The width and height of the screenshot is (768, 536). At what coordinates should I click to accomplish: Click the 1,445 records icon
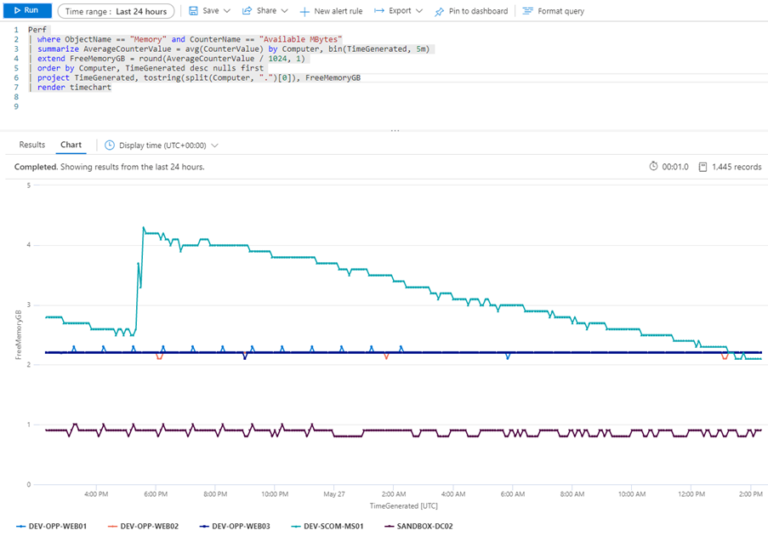pyautogui.click(x=703, y=166)
